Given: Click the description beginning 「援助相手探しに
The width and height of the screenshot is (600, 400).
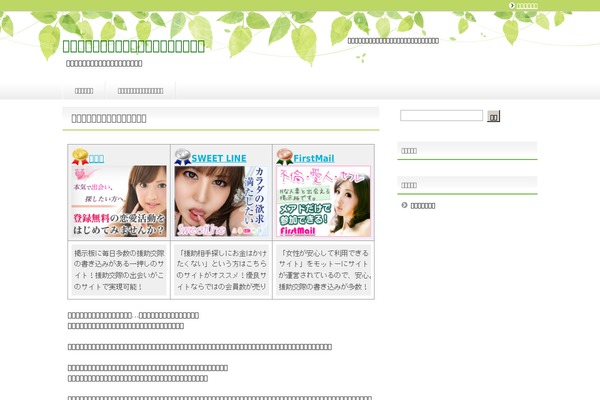Looking at the screenshot, I should click(222, 270).
